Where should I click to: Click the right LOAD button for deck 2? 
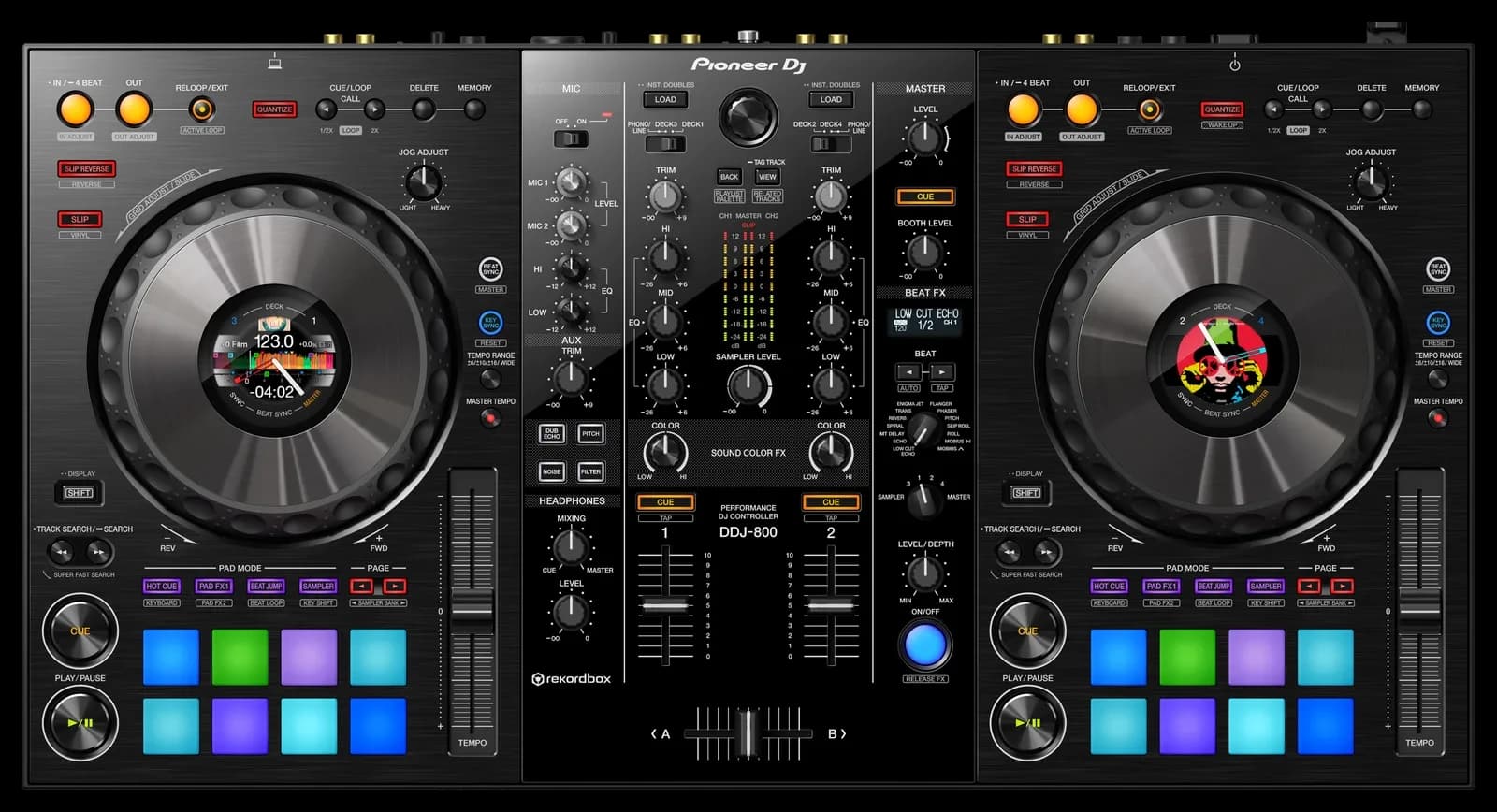pos(831,99)
